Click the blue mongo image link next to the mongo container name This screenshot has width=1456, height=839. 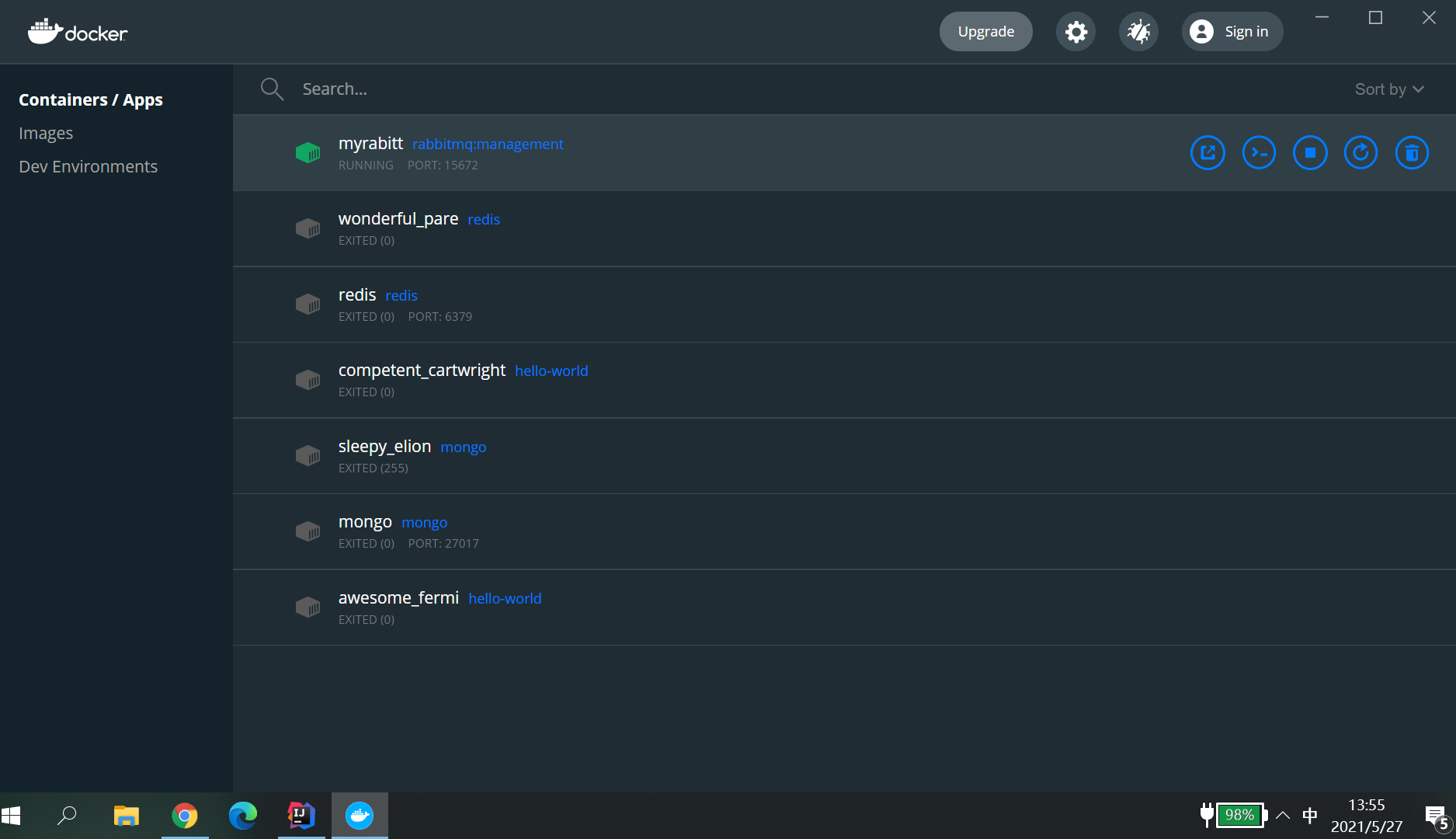pyautogui.click(x=424, y=523)
